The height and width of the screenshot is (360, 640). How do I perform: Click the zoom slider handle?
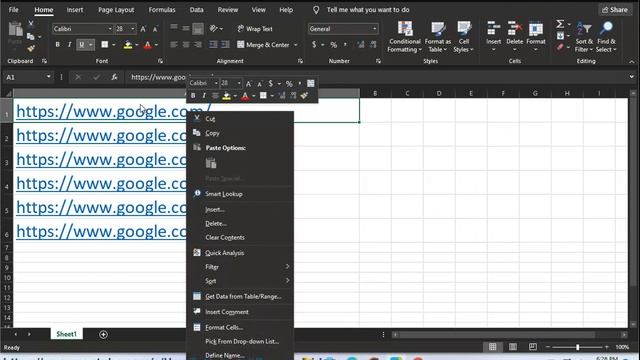pyautogui.click(x=578, y=347)
